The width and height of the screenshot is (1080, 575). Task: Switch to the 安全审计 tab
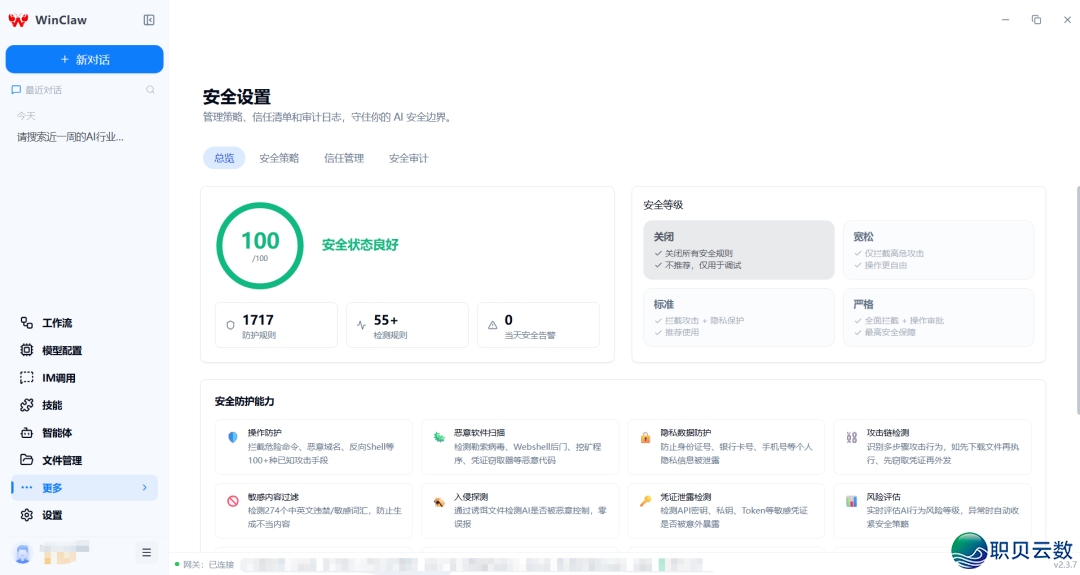(x=408, y=158)
